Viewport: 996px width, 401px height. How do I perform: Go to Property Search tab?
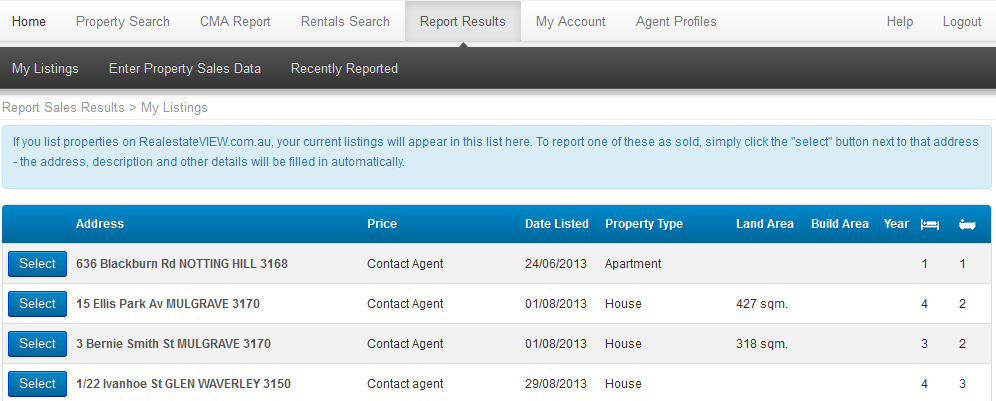point(123,21)
